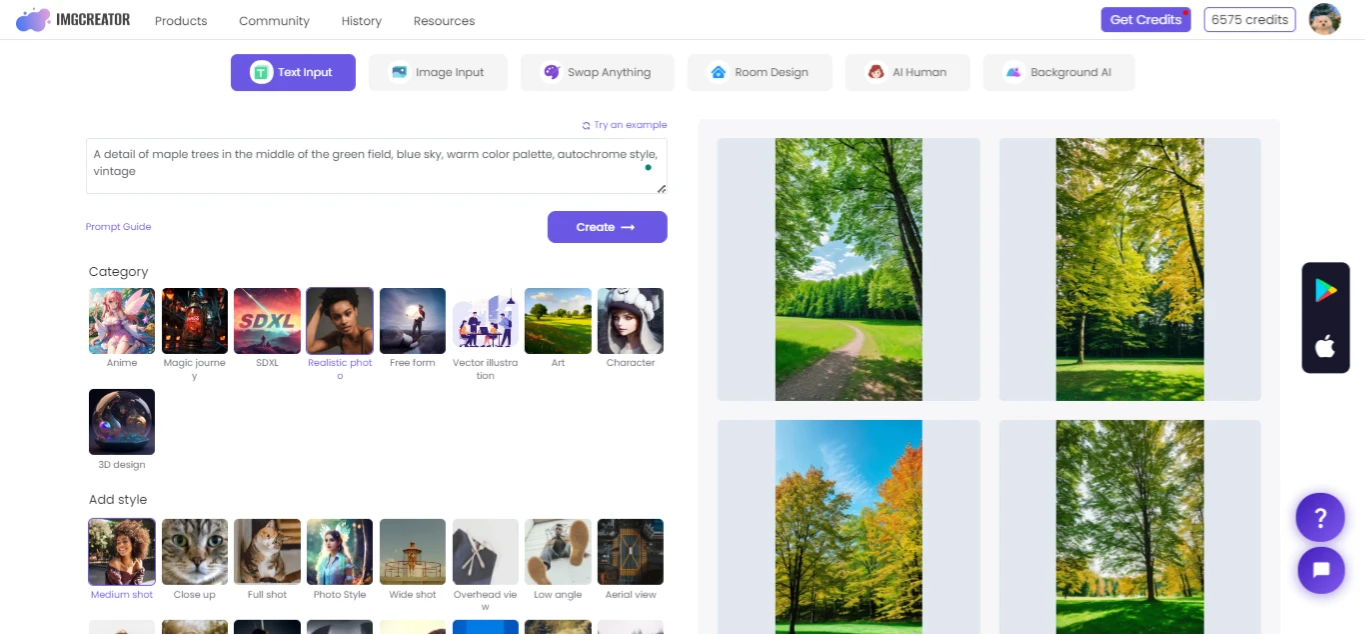Click the Swap Anything icon
Image resolution: width=1365 pixels, height=634 pixels.
[x=551, y=72]
